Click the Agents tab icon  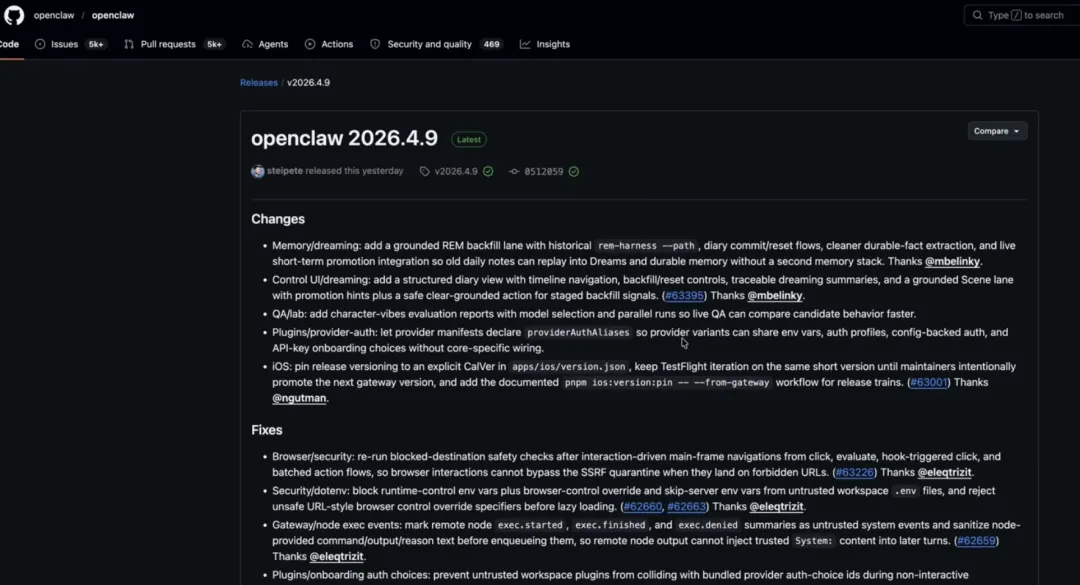pos(247,44)
